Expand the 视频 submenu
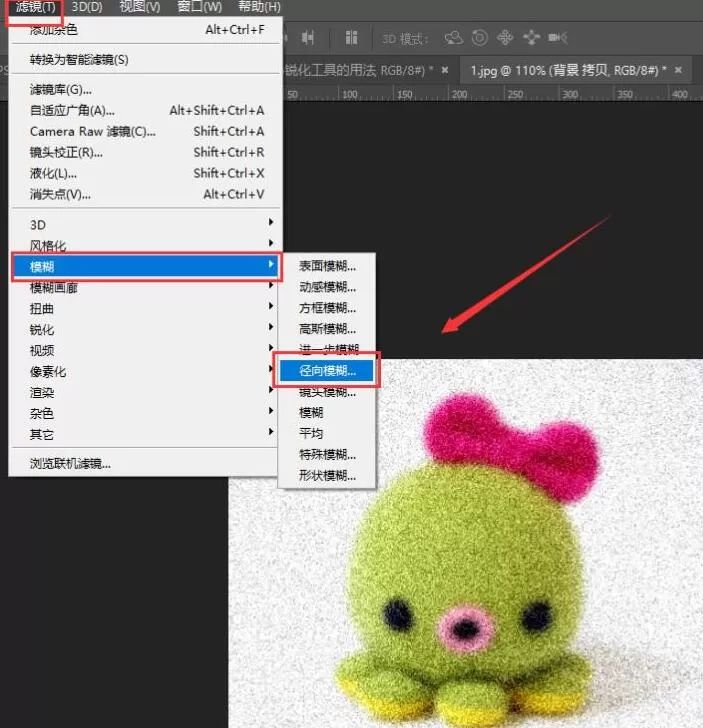Image resolution: width=703 pixels, height=728 pixels. tap(145, 351)
